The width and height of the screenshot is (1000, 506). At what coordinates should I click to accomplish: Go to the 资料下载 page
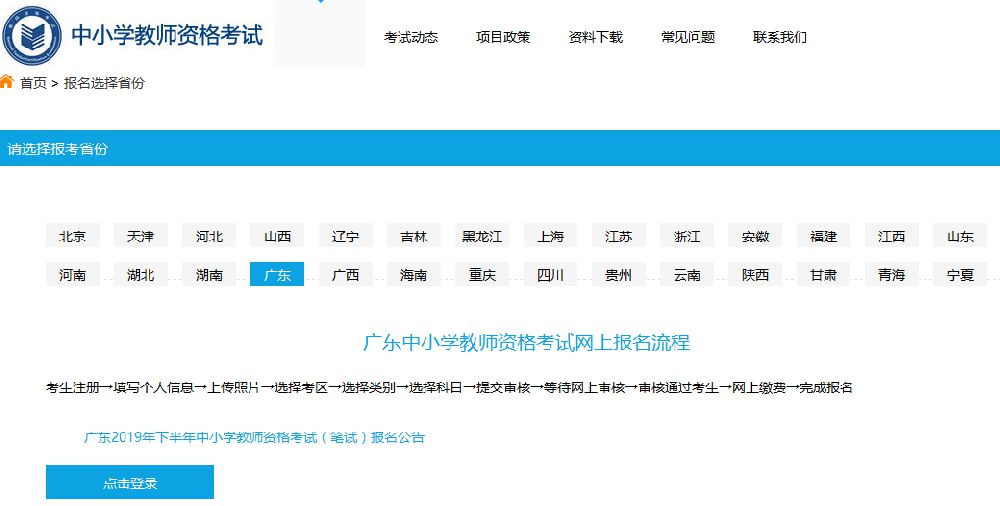(595, 37)
